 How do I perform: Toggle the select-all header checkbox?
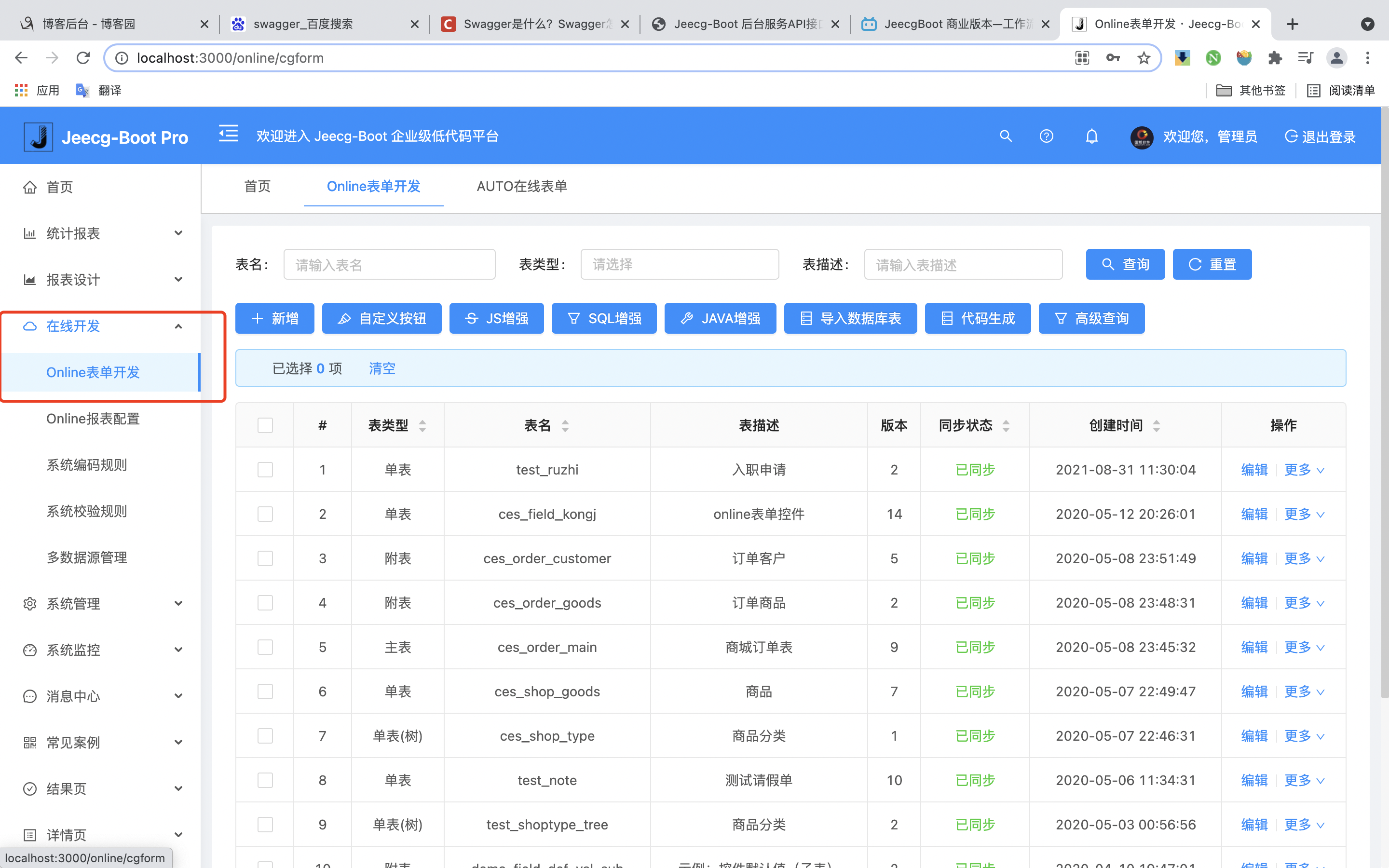[x=265, y=425]
